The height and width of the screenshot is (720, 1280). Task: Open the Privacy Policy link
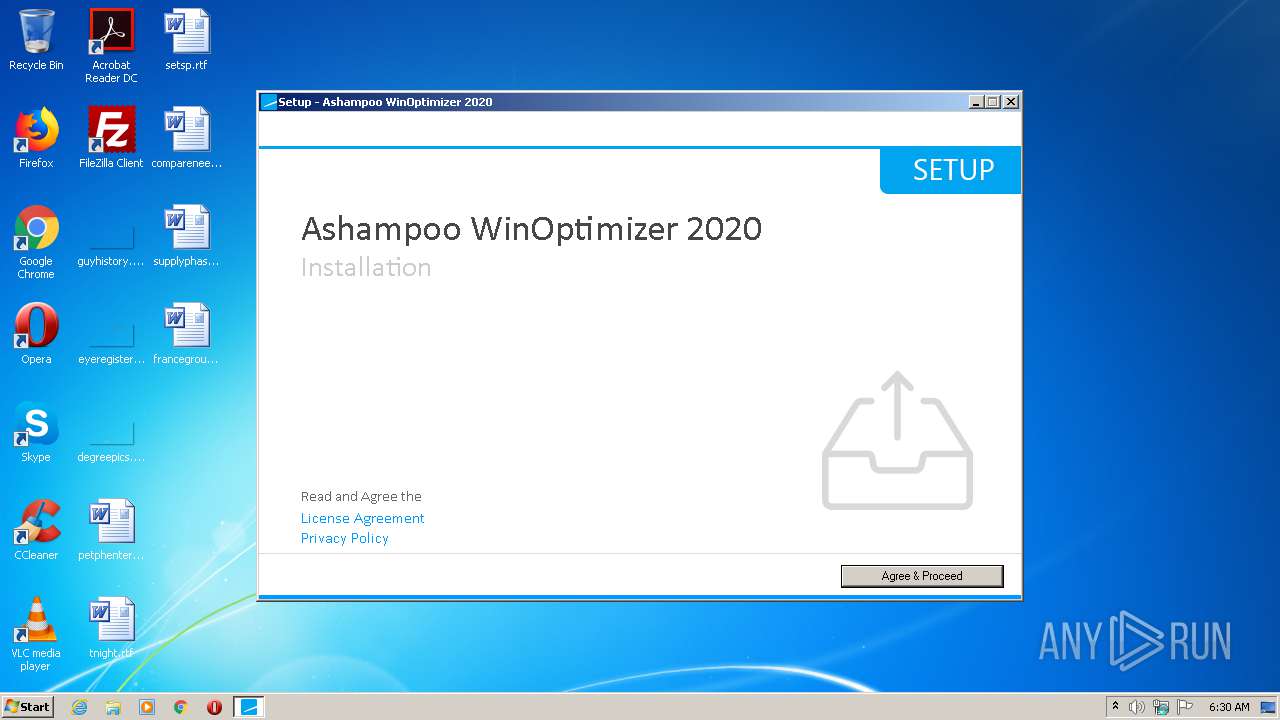tap(345, 538)
